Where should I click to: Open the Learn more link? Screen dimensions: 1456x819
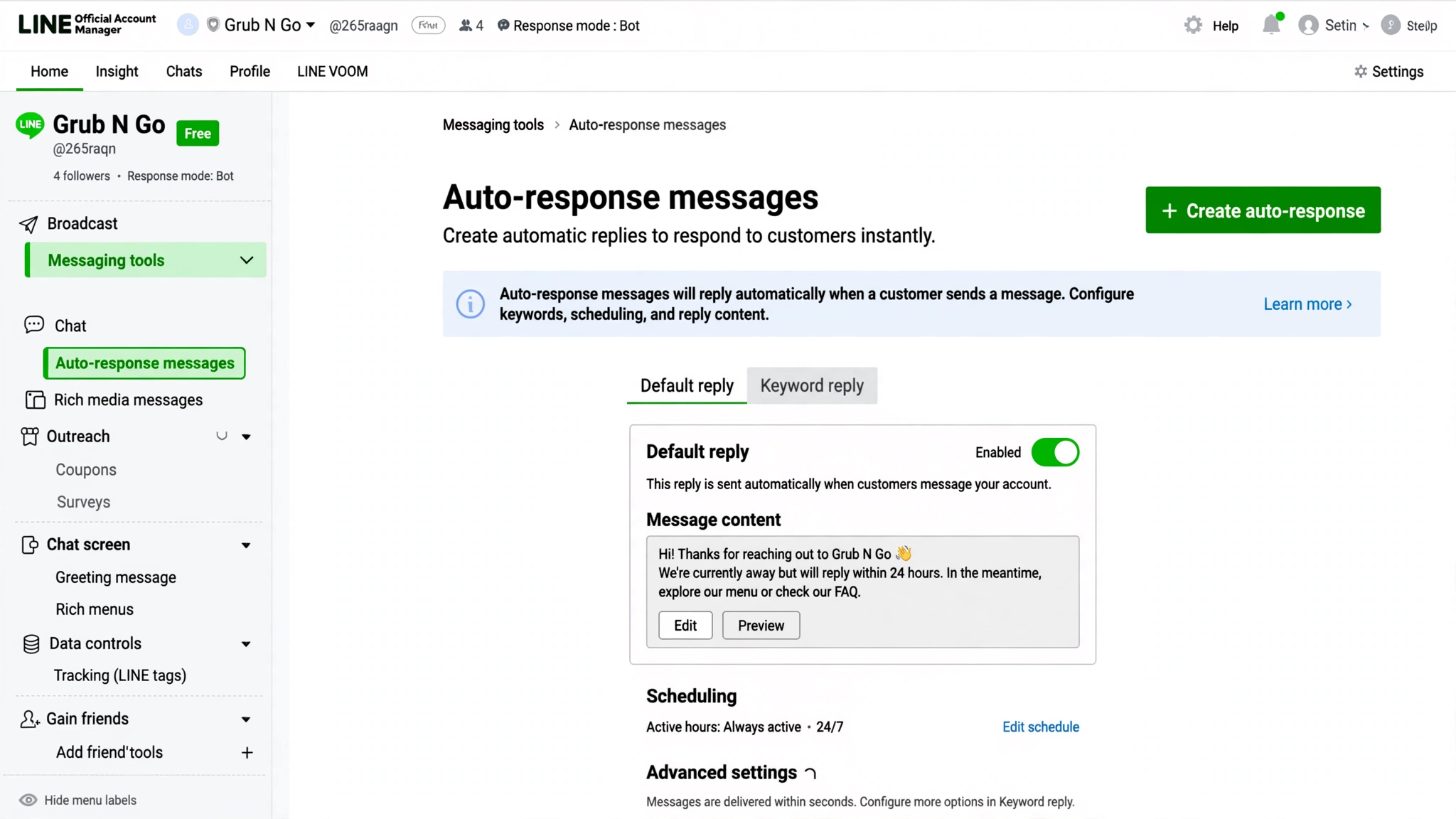tap(1307, 304)
